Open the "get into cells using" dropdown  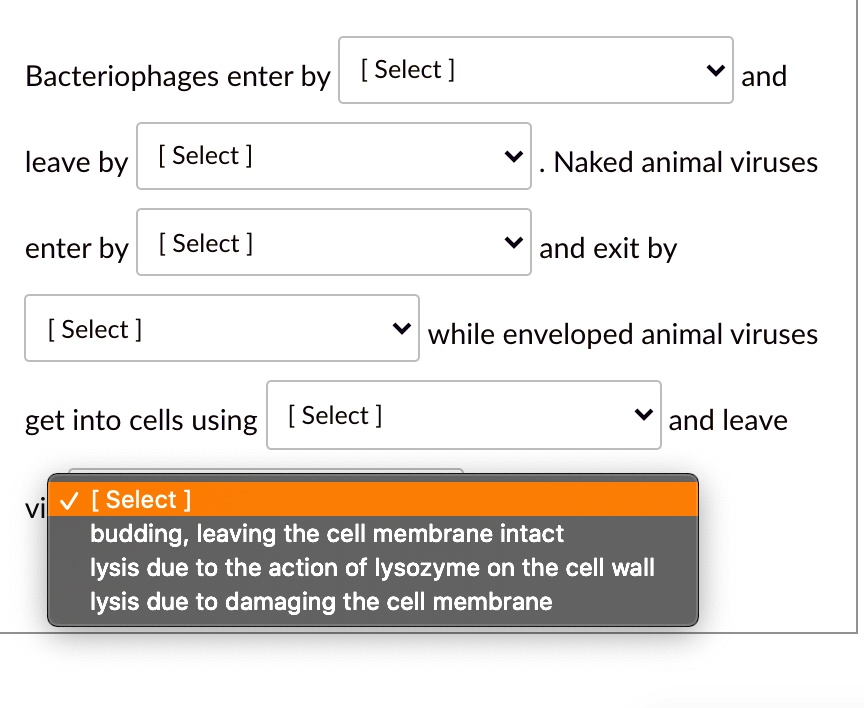pos(464,414)
